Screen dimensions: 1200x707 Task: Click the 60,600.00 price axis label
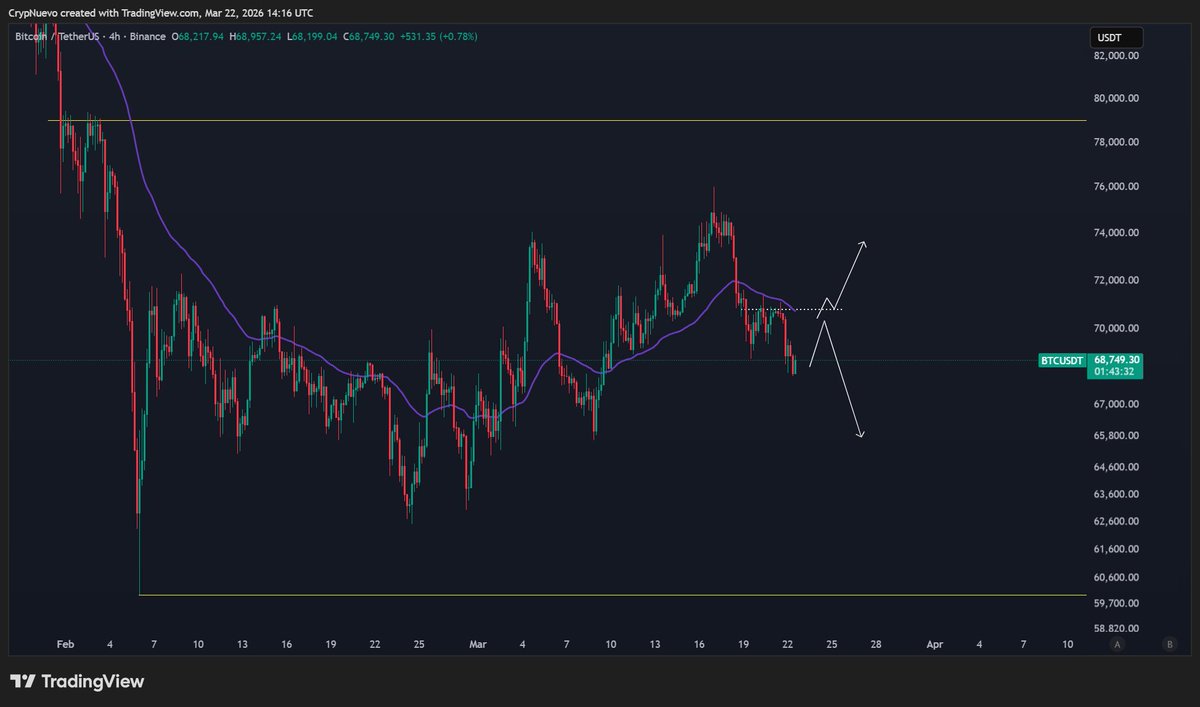[1117, 577]
